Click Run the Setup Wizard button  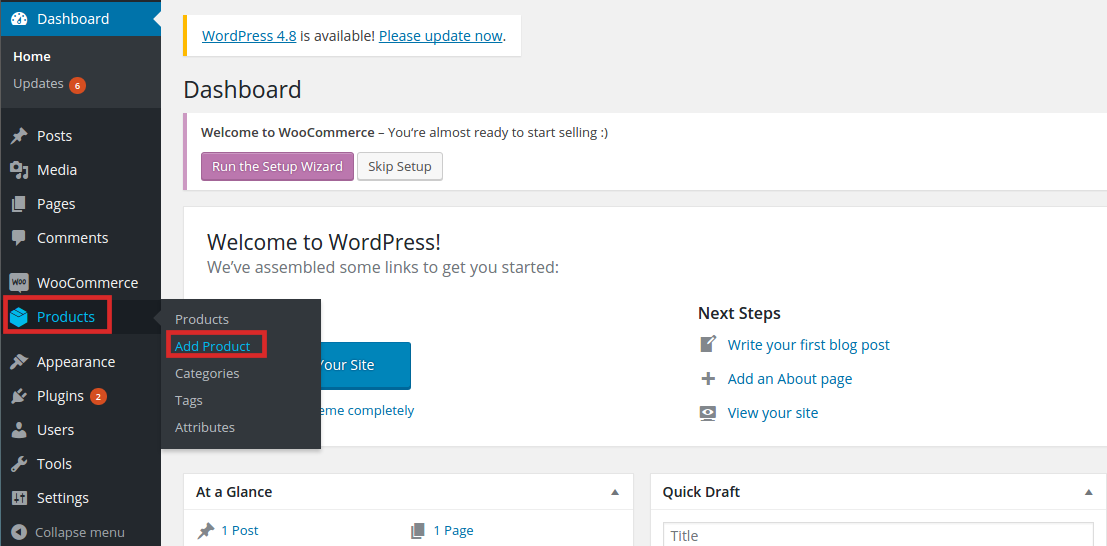[277, 167]
